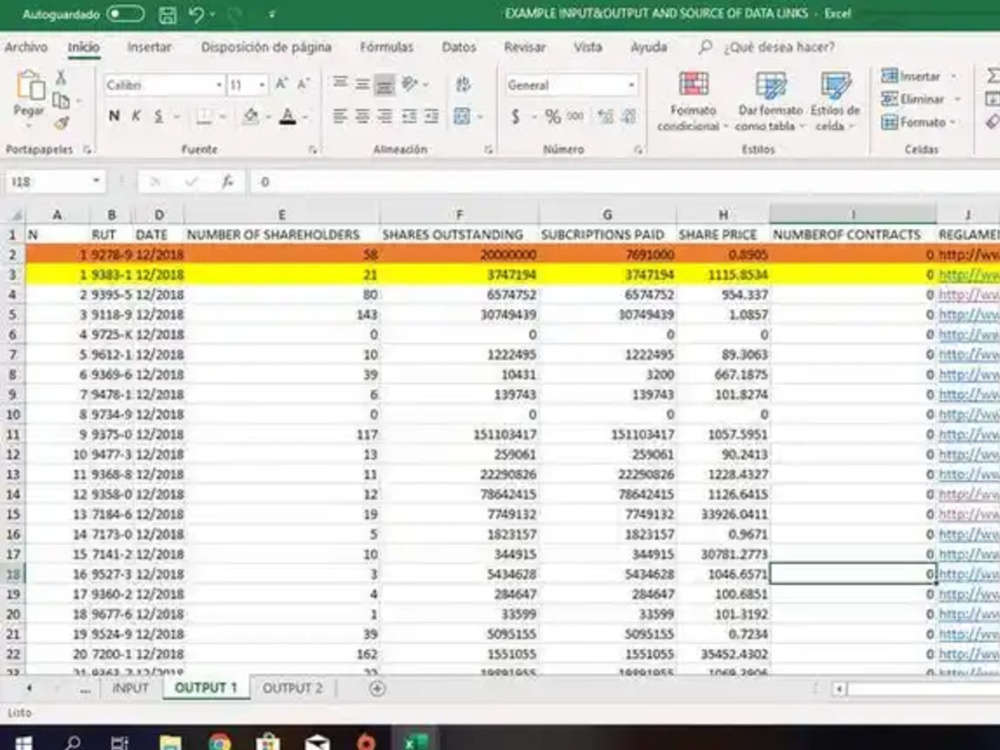Click the Cut scissors icon
1000x750 pixels.
click(x=61, y=78)
